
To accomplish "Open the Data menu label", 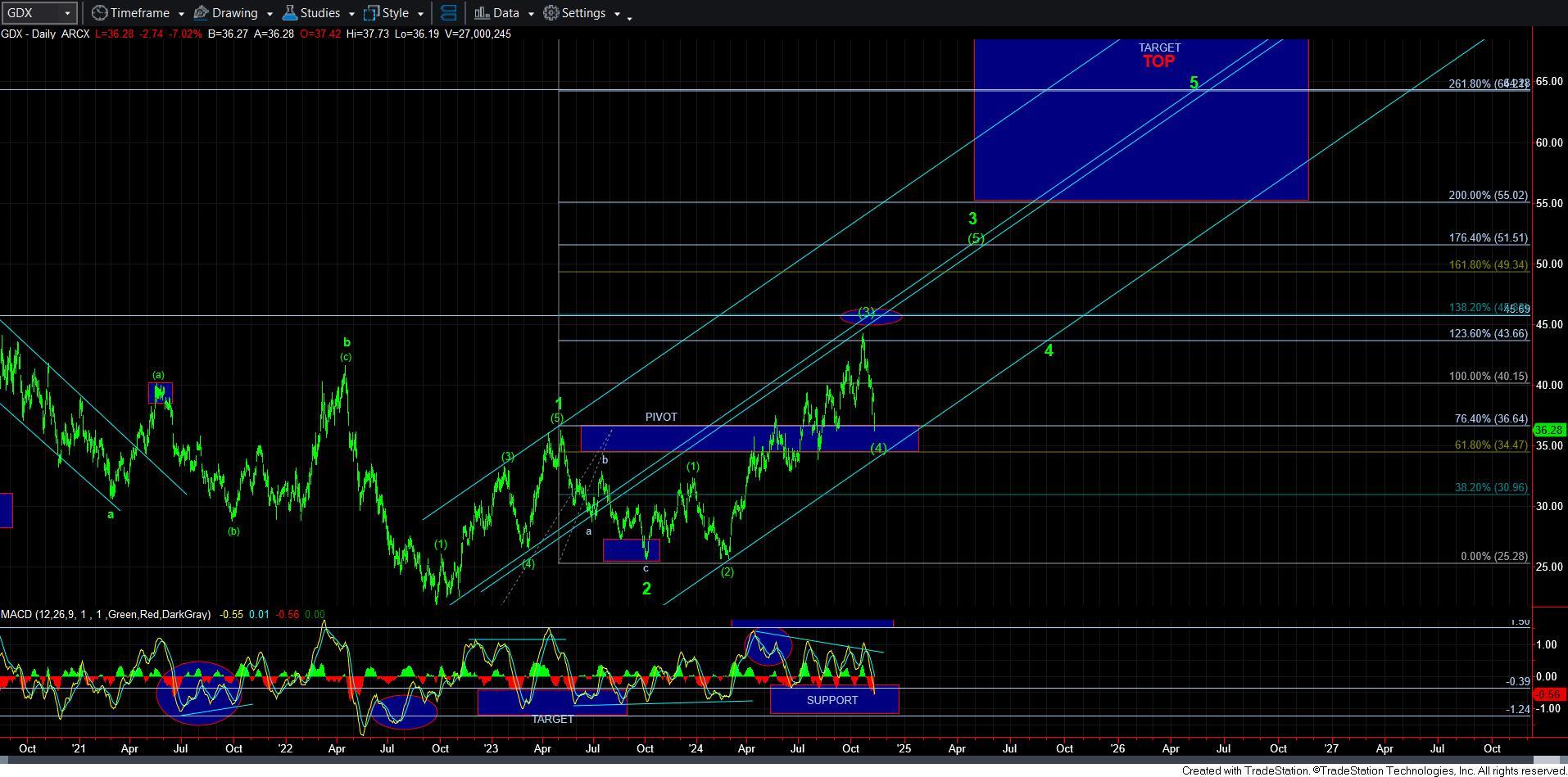I will click(505, 13).
